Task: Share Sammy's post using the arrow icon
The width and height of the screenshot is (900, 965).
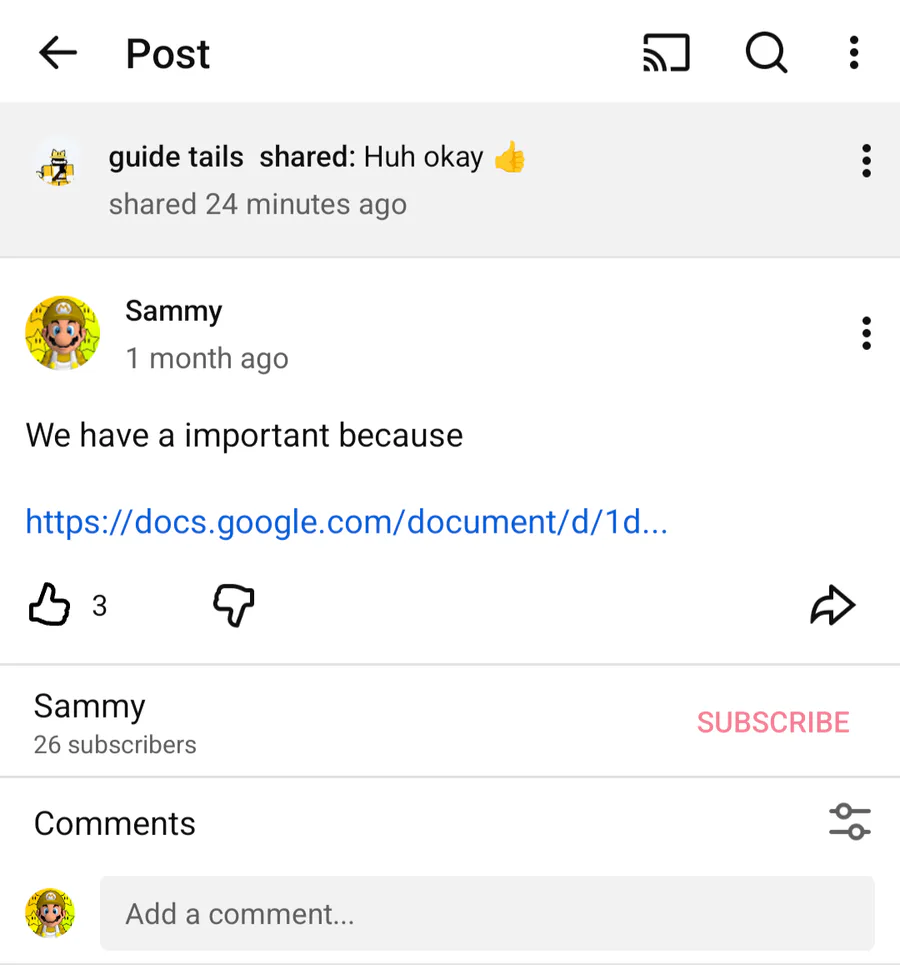Action: pos(832,606)
